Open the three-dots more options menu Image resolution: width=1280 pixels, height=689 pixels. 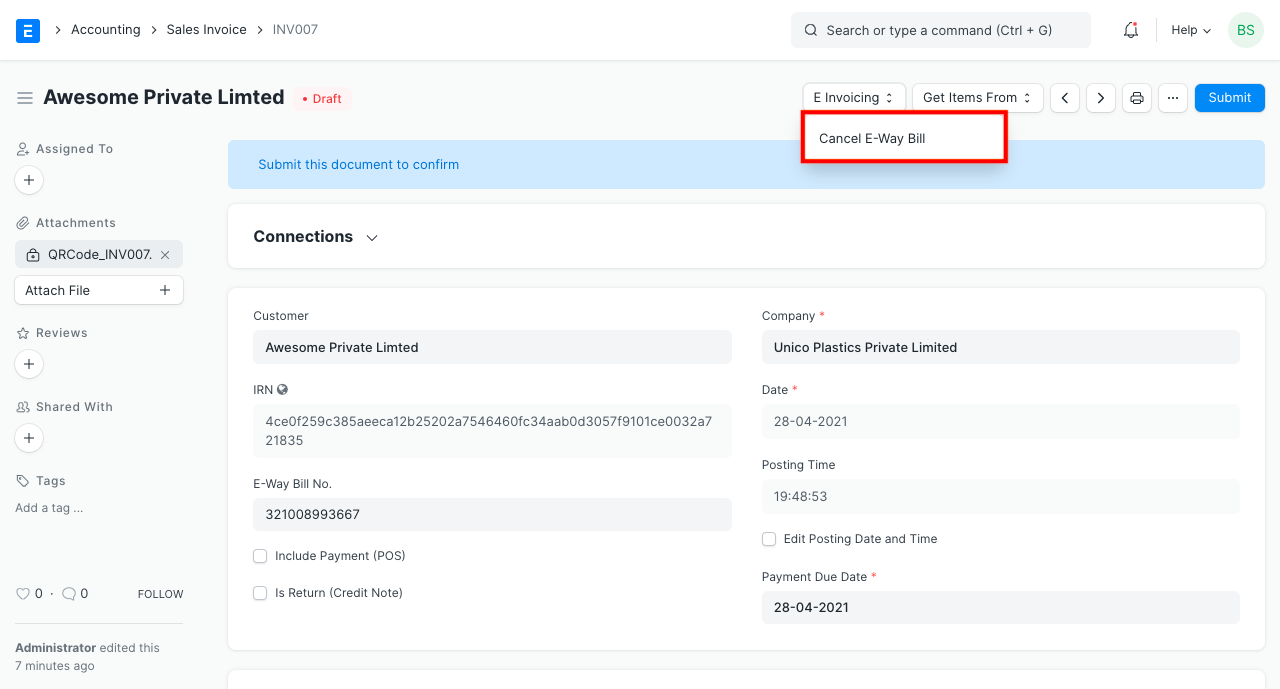pyautogui.click(x=1173, y=98)
